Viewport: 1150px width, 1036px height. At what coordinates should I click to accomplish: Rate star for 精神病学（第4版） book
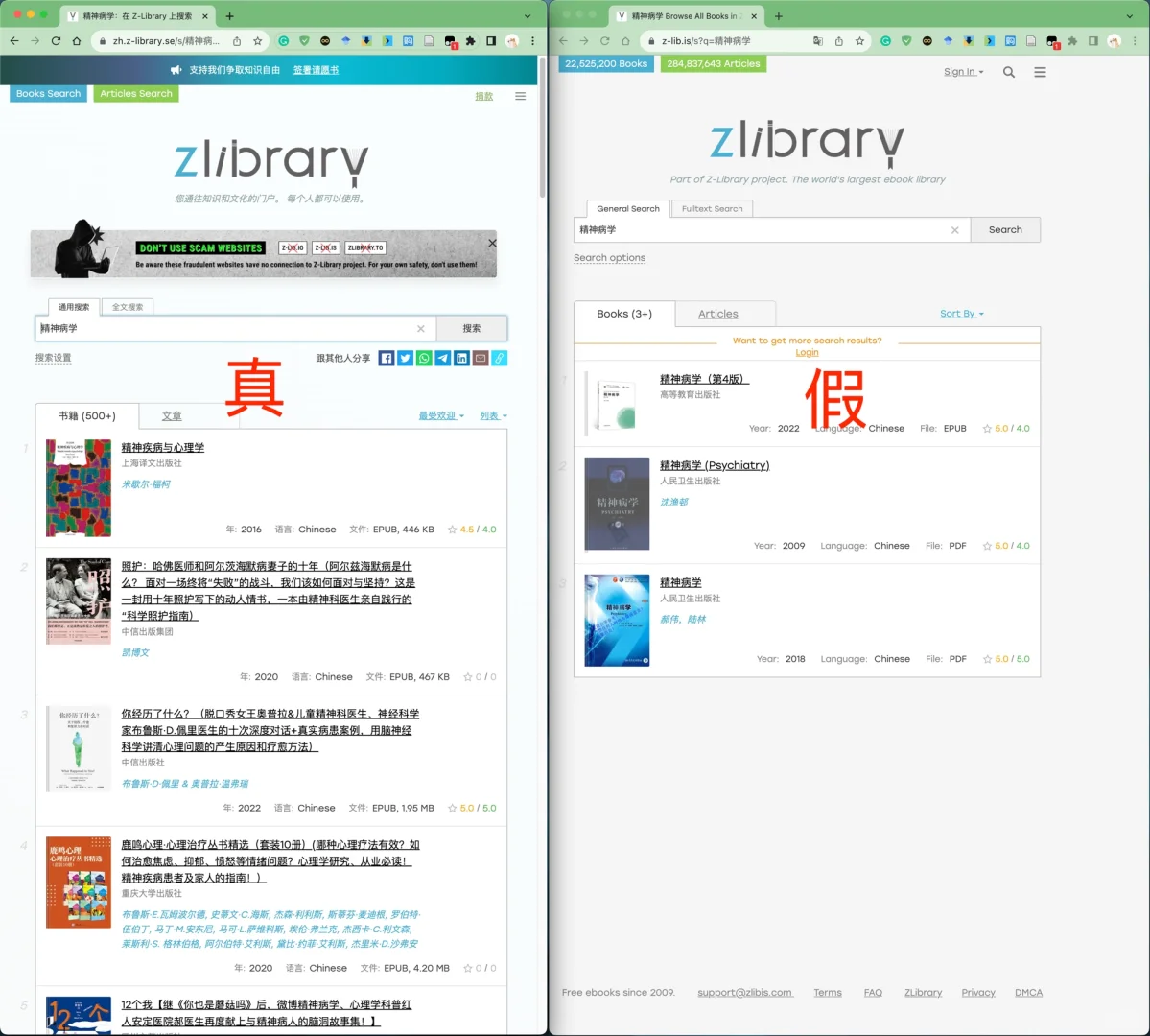click(987, 429)
